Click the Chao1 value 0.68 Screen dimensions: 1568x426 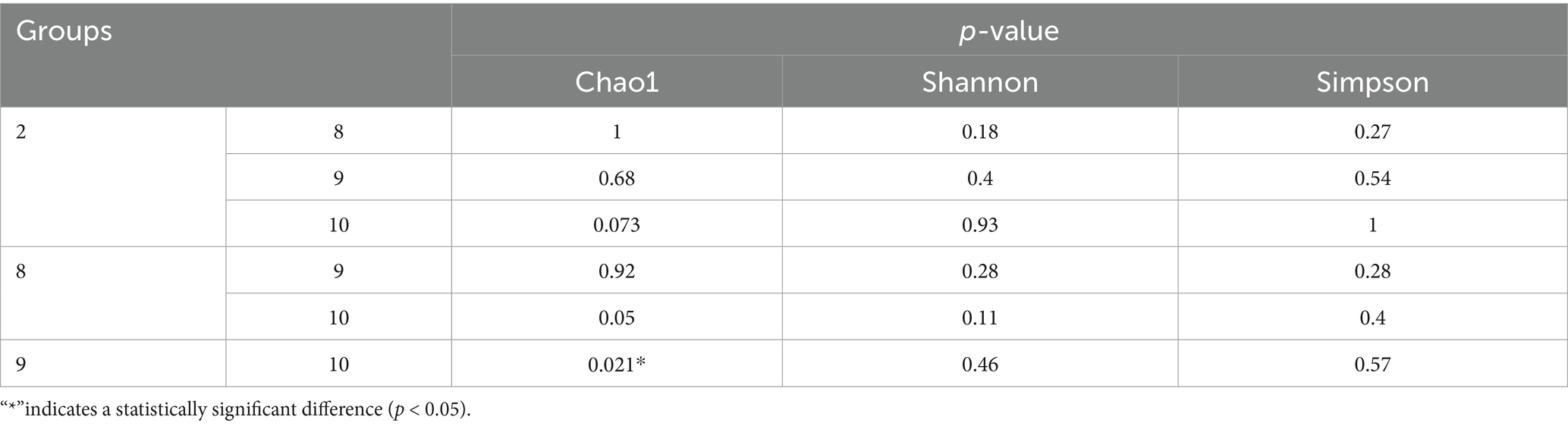pyautogui.click(x=617, y=178)
